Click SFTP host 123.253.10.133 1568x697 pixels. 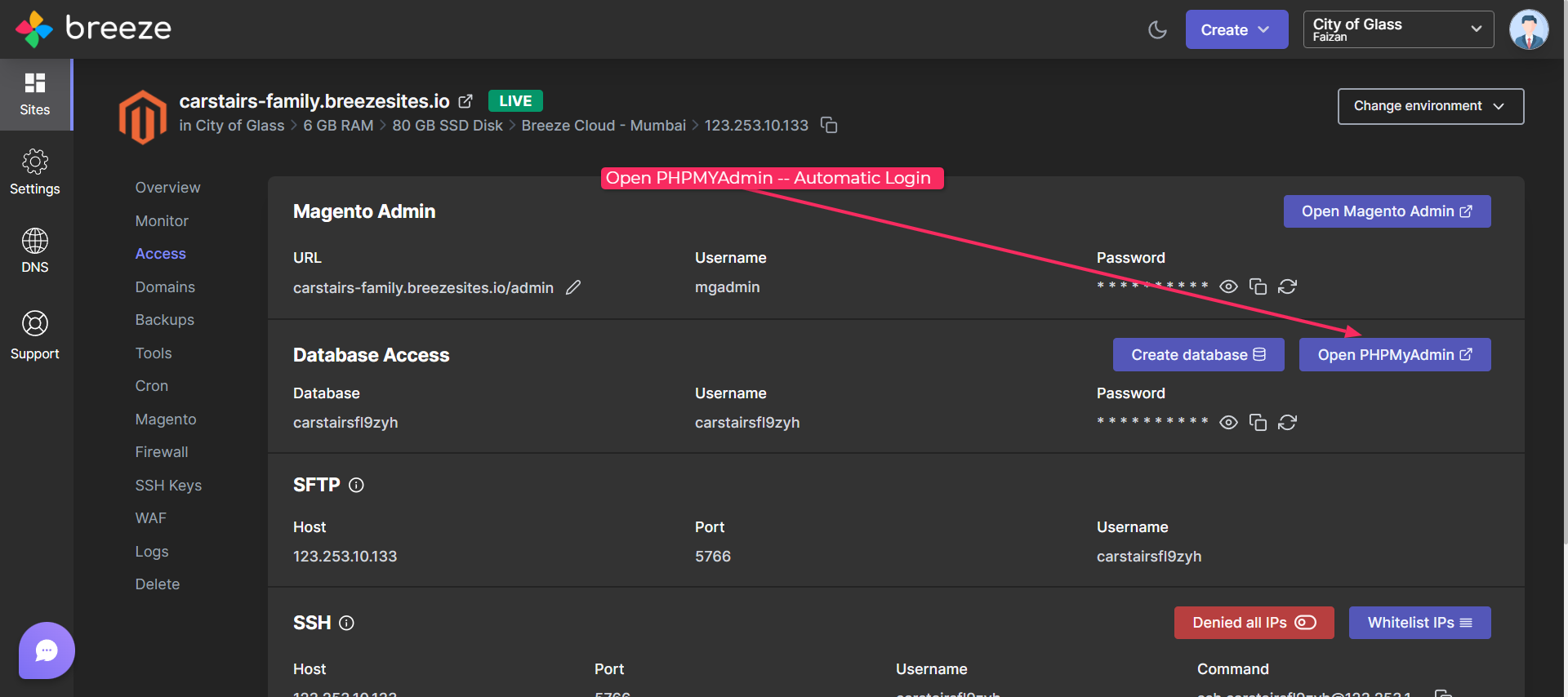click(x=345, y=557)
